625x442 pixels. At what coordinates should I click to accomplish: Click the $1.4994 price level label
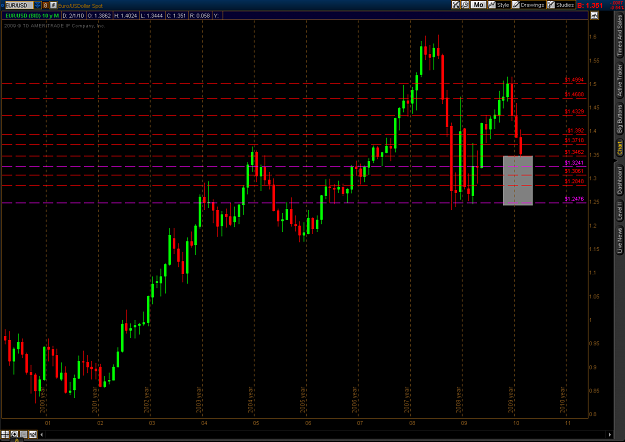point(574,80)
